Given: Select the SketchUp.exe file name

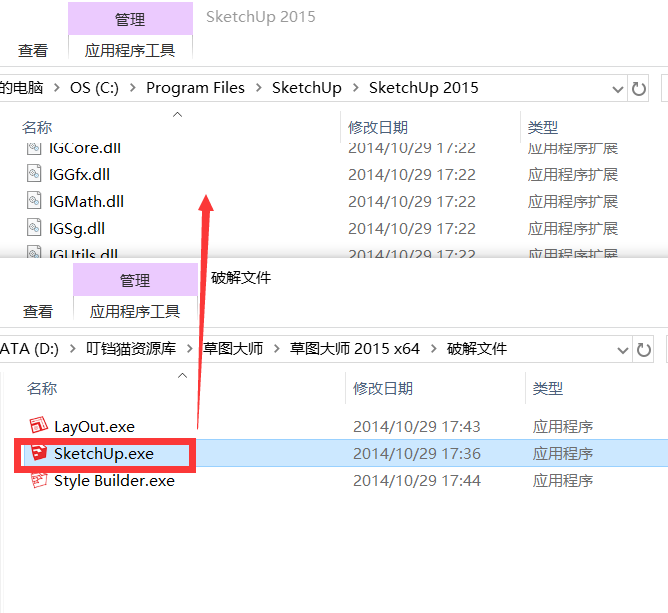Looking at the screenshot, I should click(x=104, y=454).
